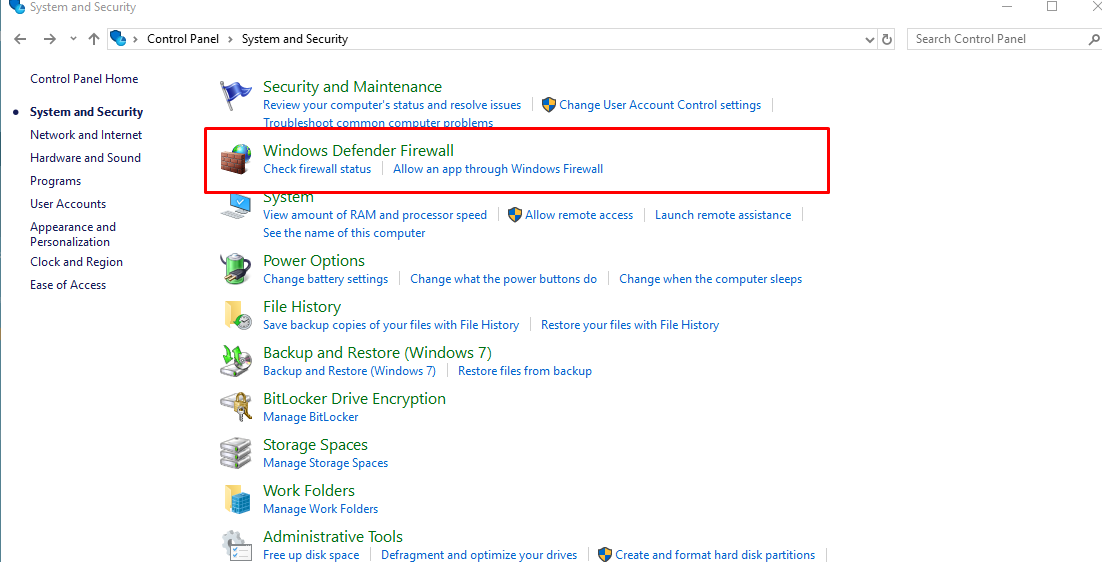
Task: Click the BitLocker drive with keys icon
Action: [235, 407]
